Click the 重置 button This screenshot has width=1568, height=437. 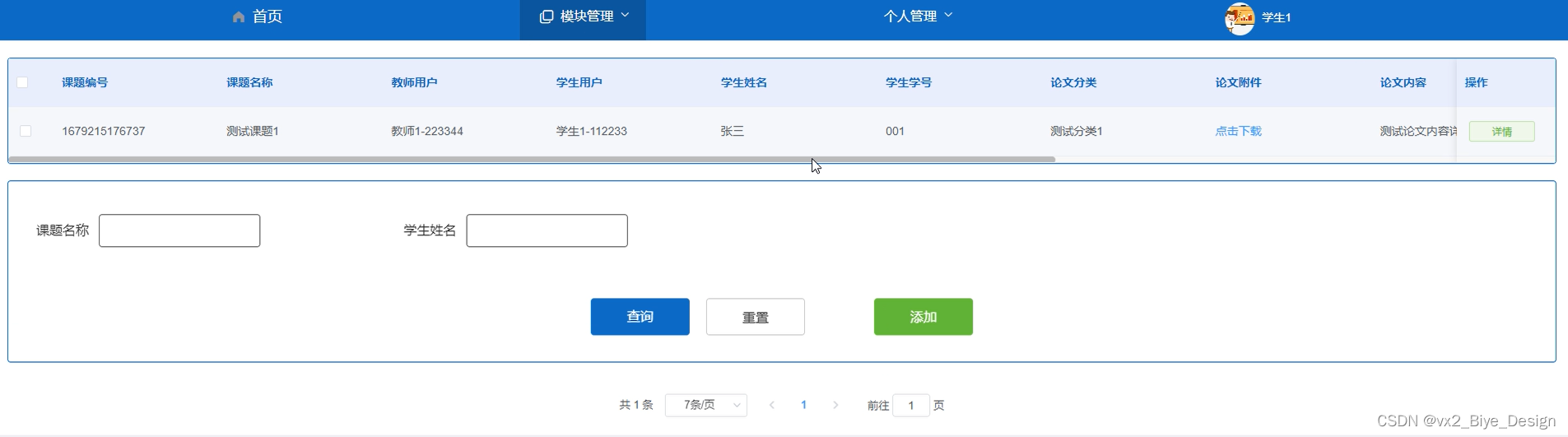pos(755,317)
